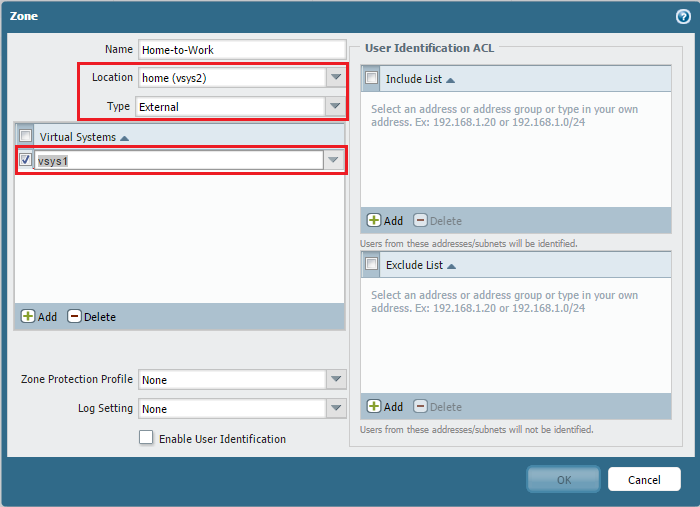Enable User Identification checkbox
The width and height of the screenshot is (700, 507).
(x=146, y=438)
